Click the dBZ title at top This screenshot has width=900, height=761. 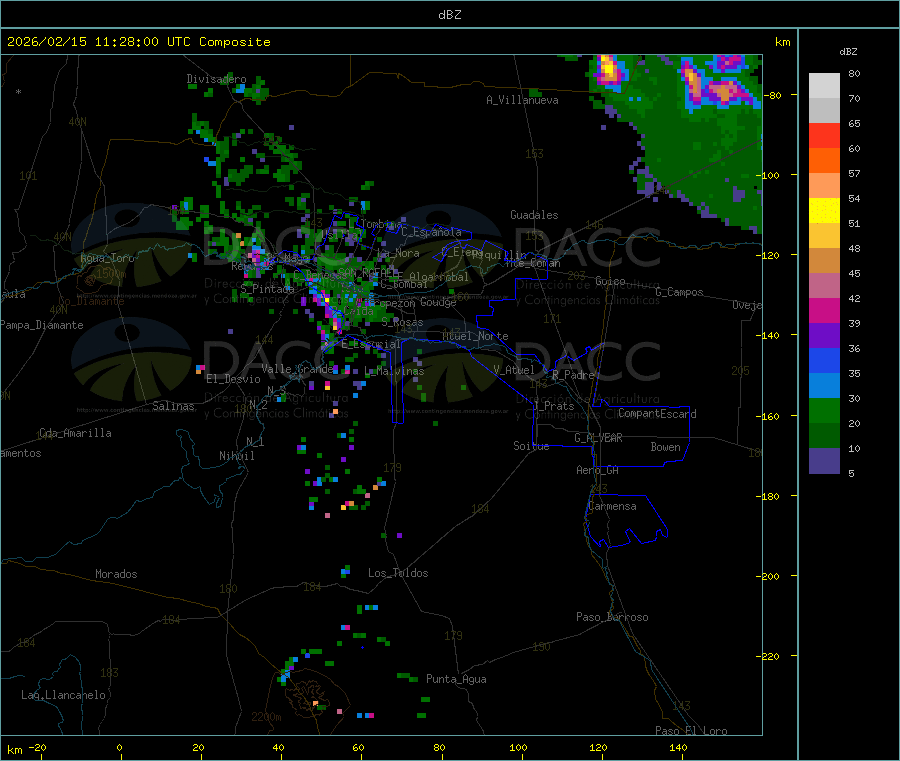click(449, 14)
